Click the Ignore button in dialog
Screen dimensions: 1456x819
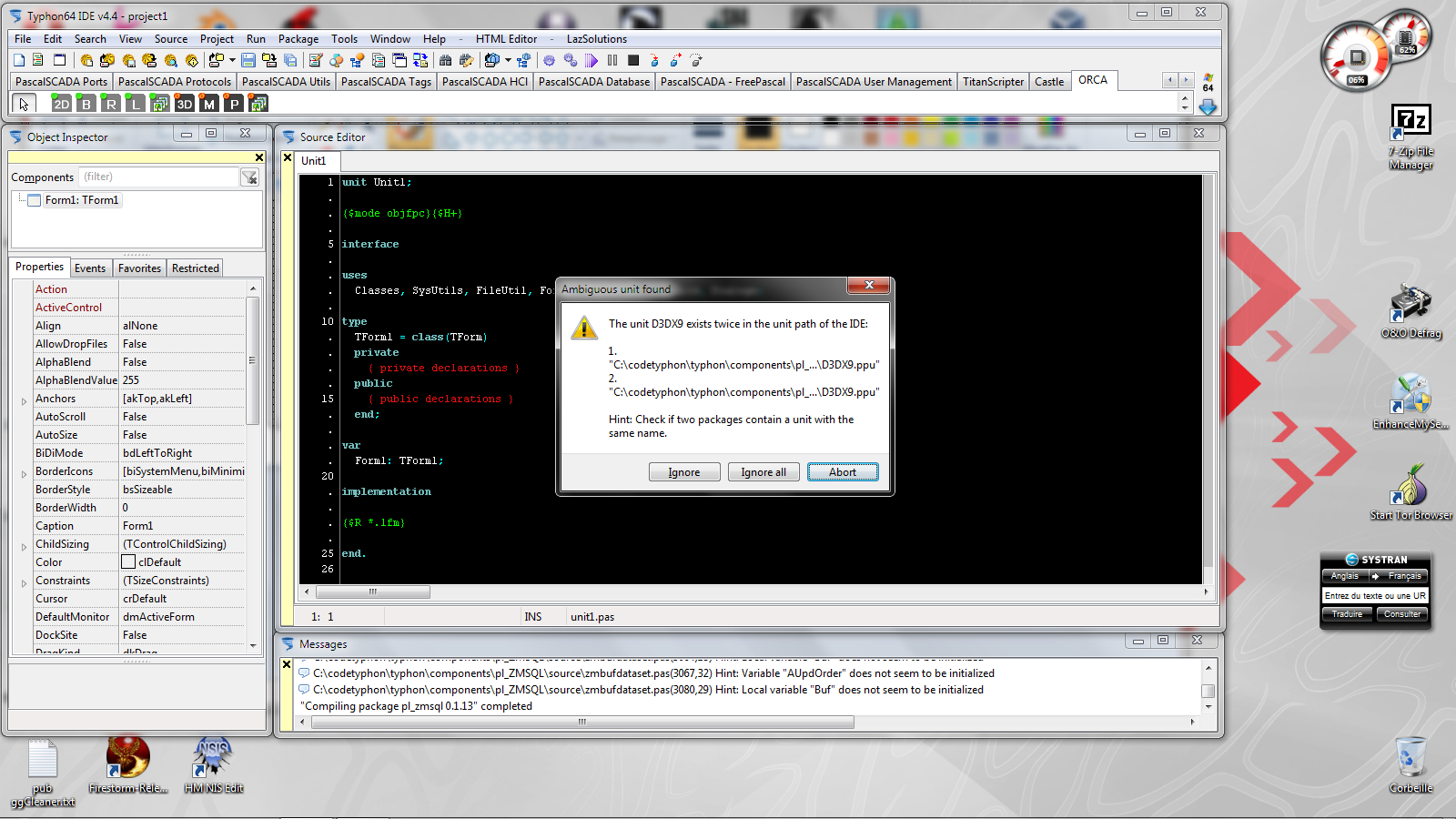coord(684,472)
